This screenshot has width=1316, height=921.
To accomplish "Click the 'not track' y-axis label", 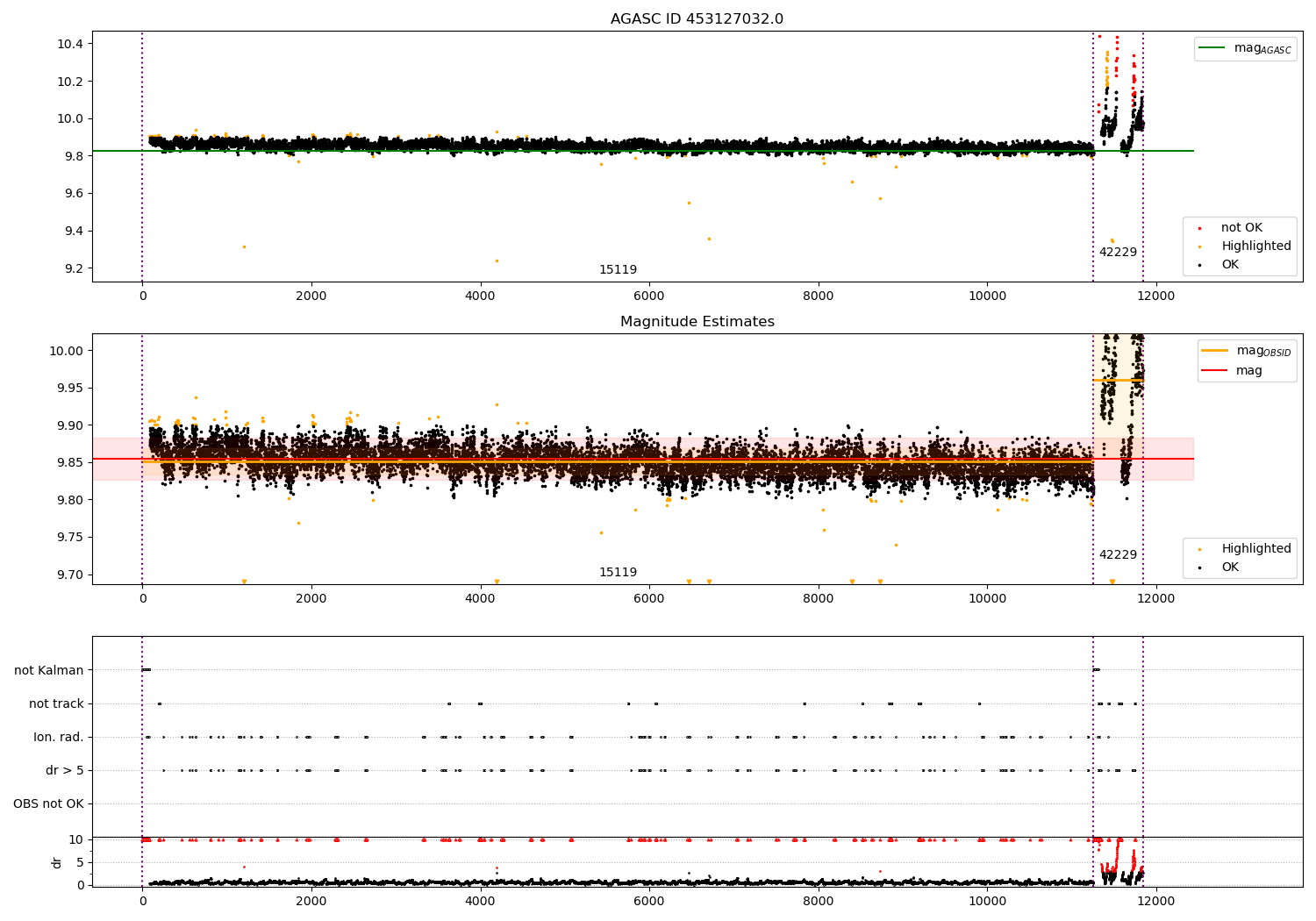I will point(56,703).
